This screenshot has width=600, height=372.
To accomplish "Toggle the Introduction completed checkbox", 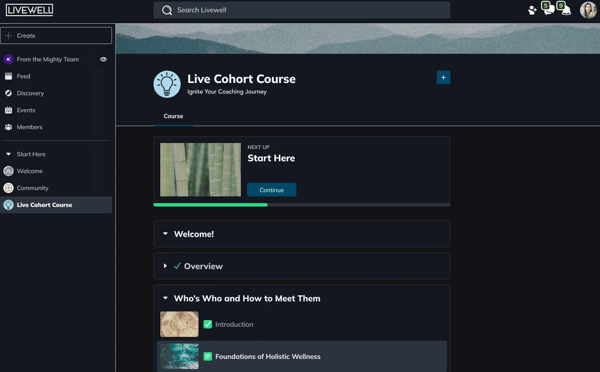I will coord(208,325).
